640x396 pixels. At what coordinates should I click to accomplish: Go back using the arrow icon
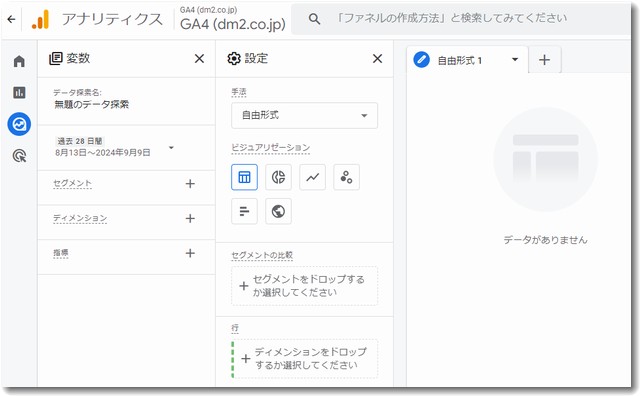coord(11,19)
